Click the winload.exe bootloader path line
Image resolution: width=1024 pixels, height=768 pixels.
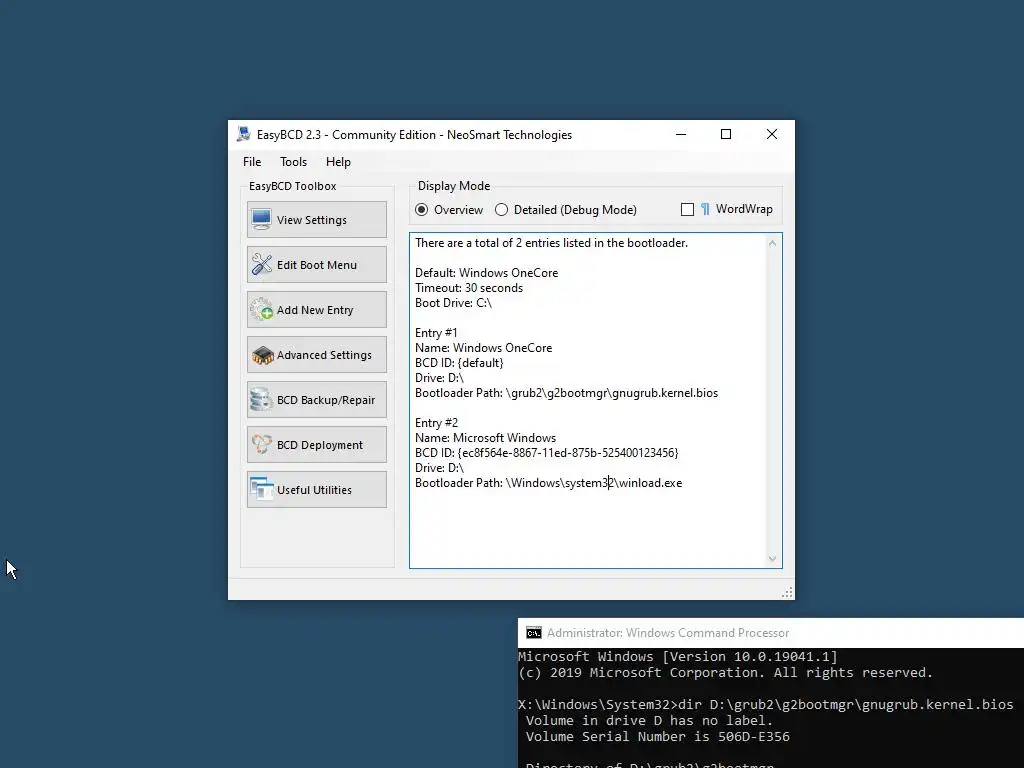click(x=549, y=483)
